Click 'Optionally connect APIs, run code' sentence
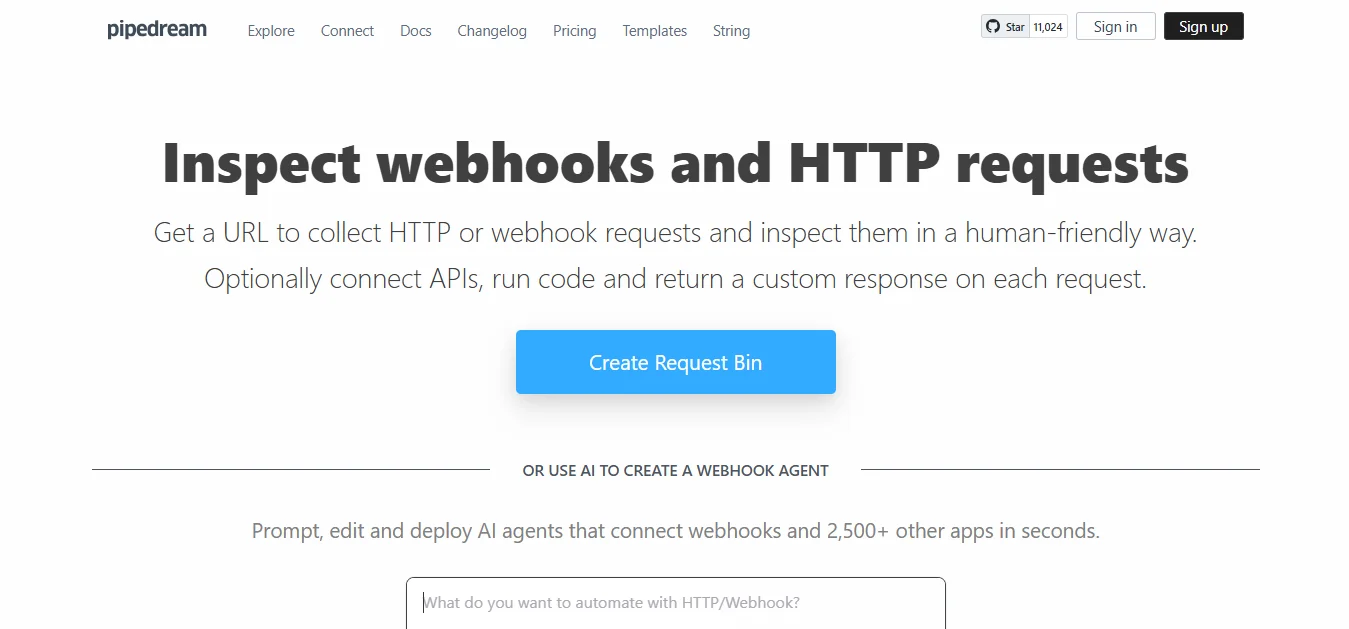 coord(675,278)
